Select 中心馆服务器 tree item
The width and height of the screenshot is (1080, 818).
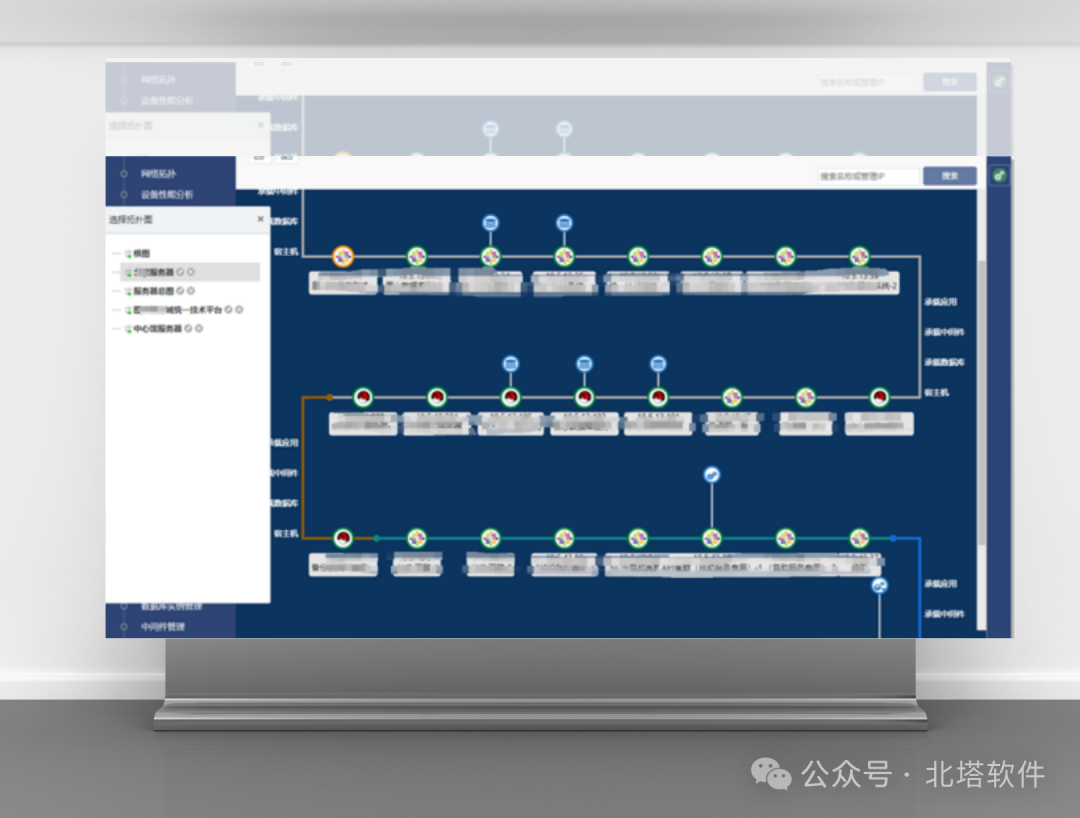pyautogui.click(x=157, y=328)
